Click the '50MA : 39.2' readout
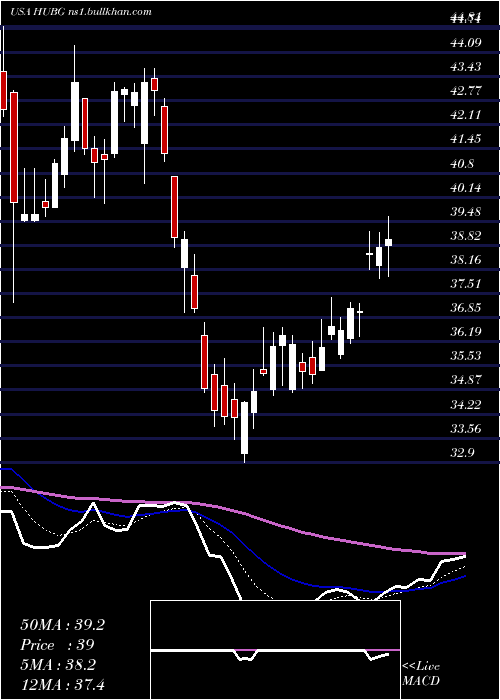 [62, 625]
